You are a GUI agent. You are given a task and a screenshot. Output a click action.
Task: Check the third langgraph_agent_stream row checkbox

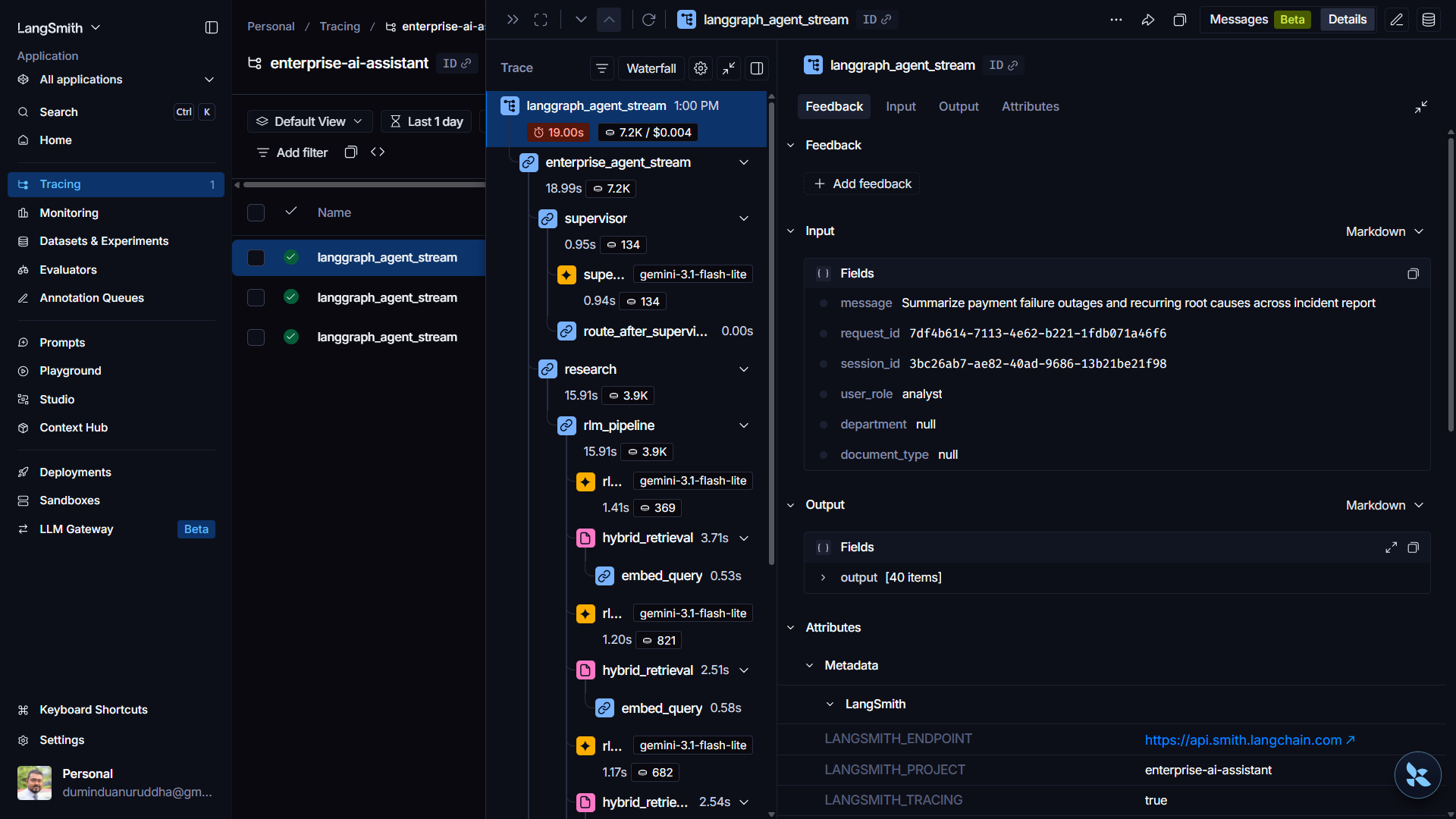click(x=256, y=337)
